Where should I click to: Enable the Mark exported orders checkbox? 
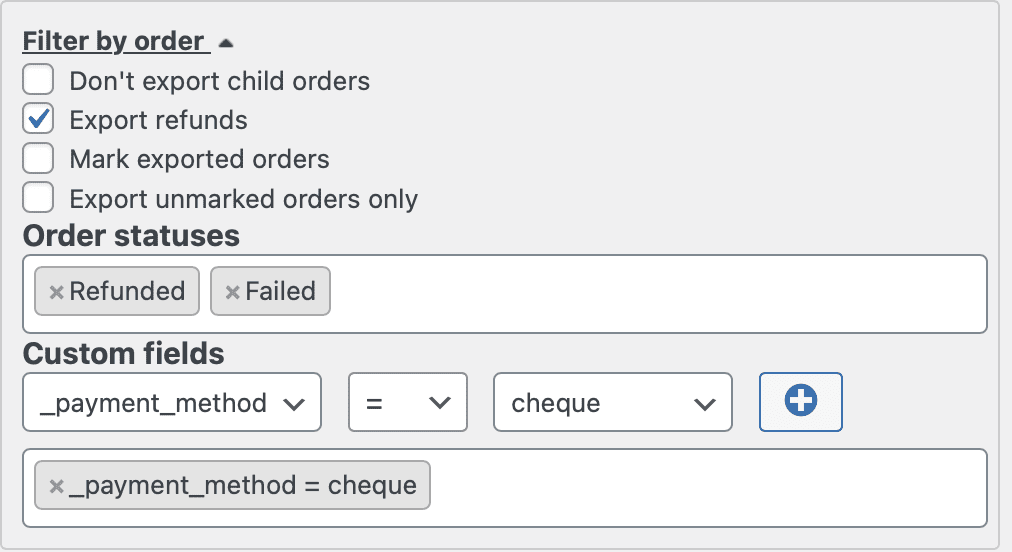pyautogui.click(x=38, y=159)
